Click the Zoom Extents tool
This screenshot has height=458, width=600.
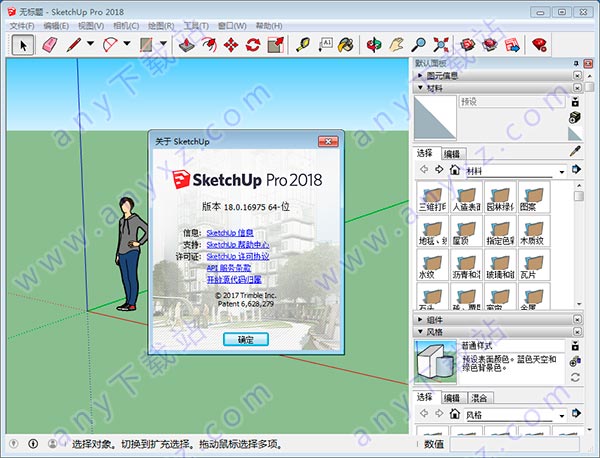coord(441,45)
